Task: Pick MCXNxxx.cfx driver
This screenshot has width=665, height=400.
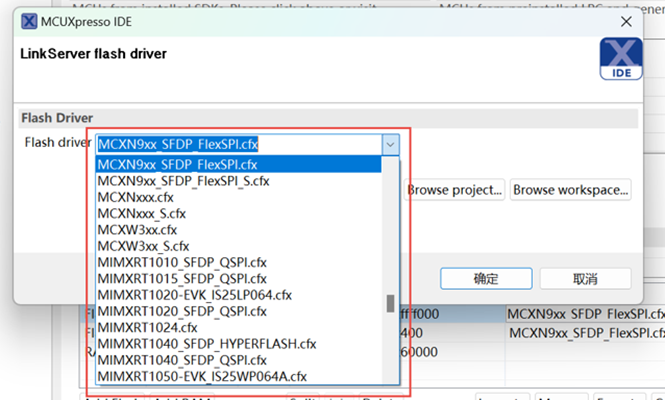Action: (x=238, y=197)
